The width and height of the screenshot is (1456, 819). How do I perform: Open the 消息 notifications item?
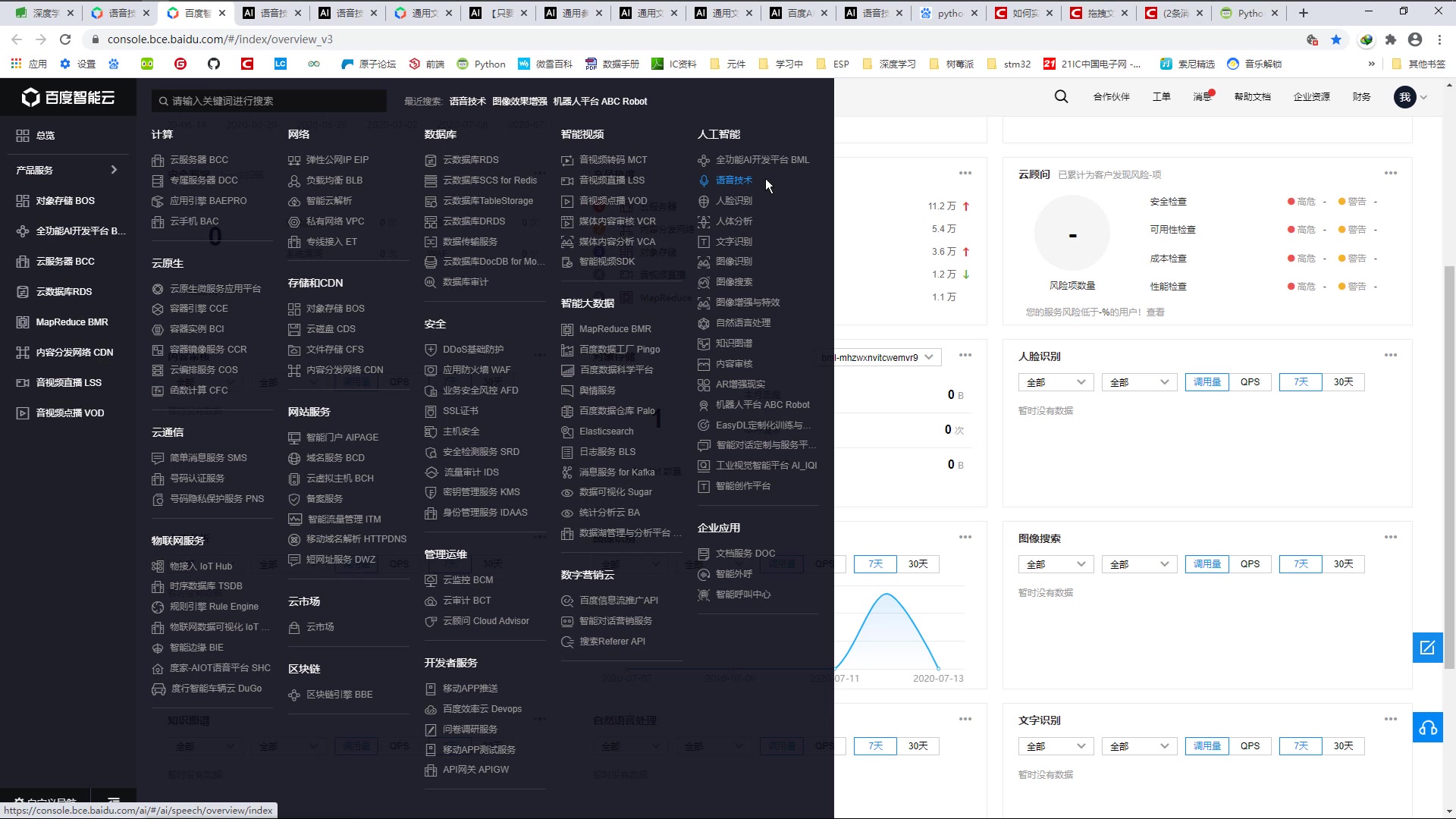point(1202,96)
